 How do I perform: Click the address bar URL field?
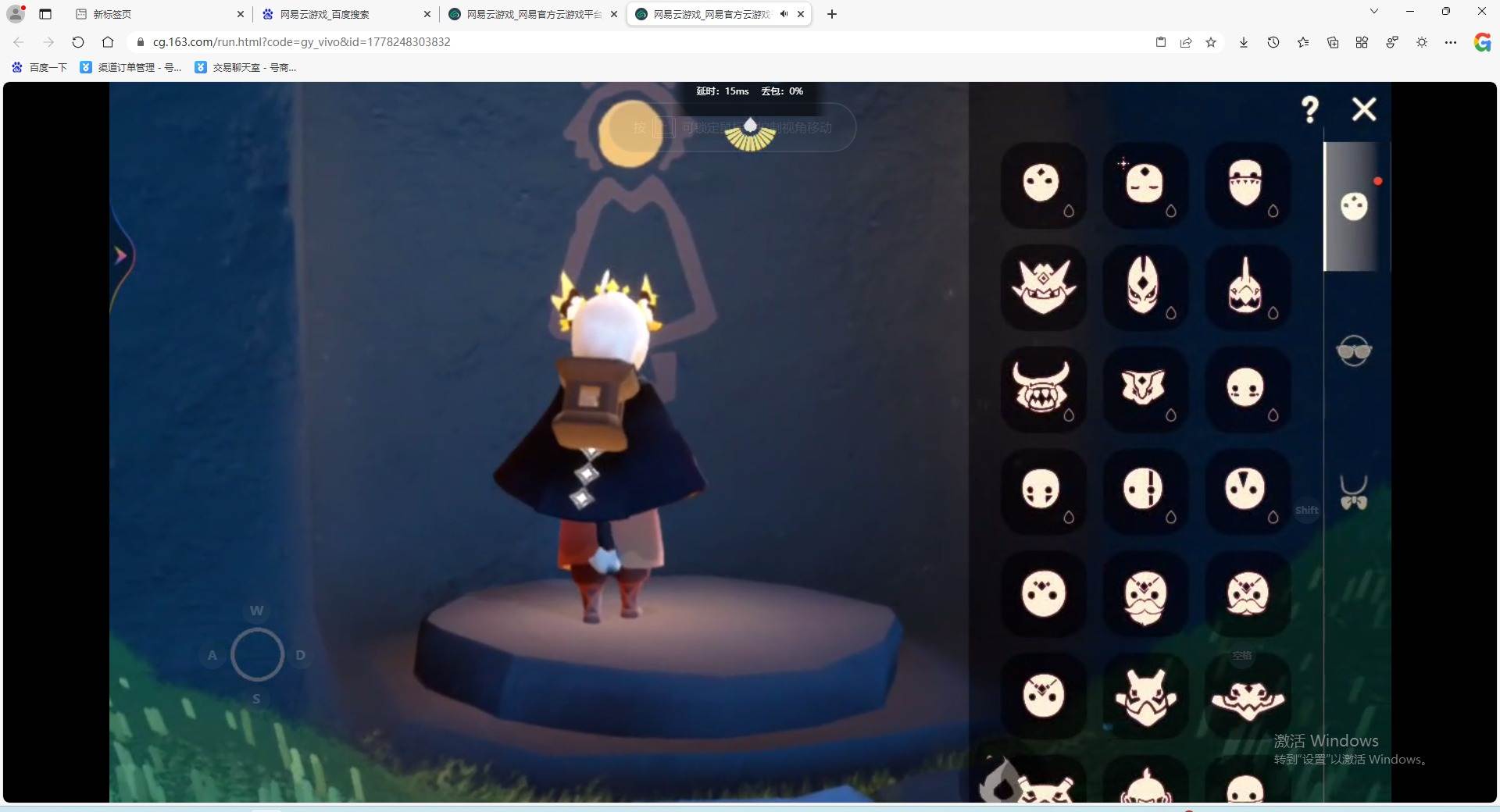click(x=641, y=42)
